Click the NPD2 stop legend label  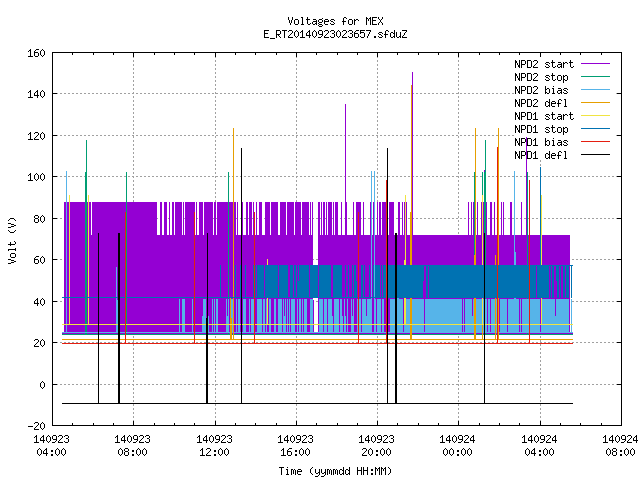541,77
